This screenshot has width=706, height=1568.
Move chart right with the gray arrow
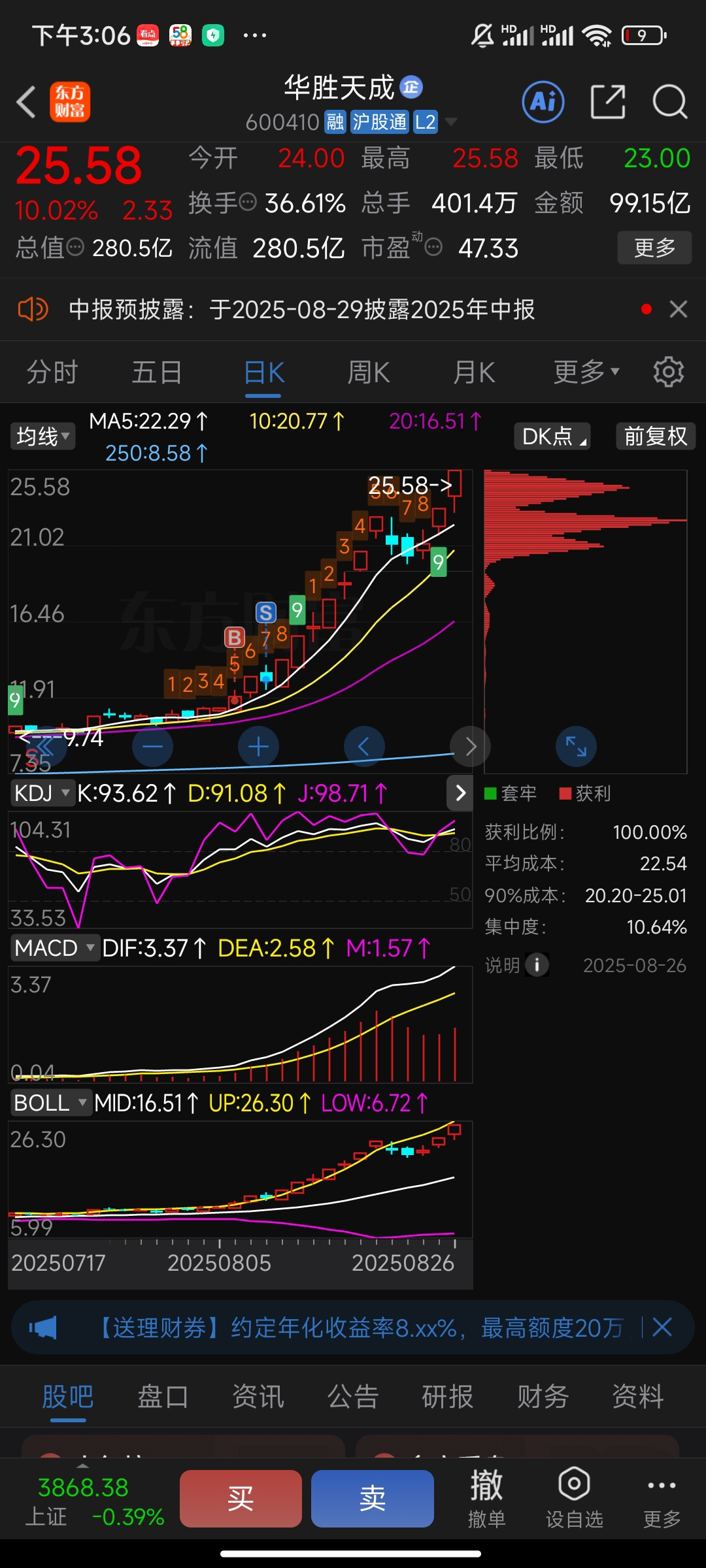(470, 746)
